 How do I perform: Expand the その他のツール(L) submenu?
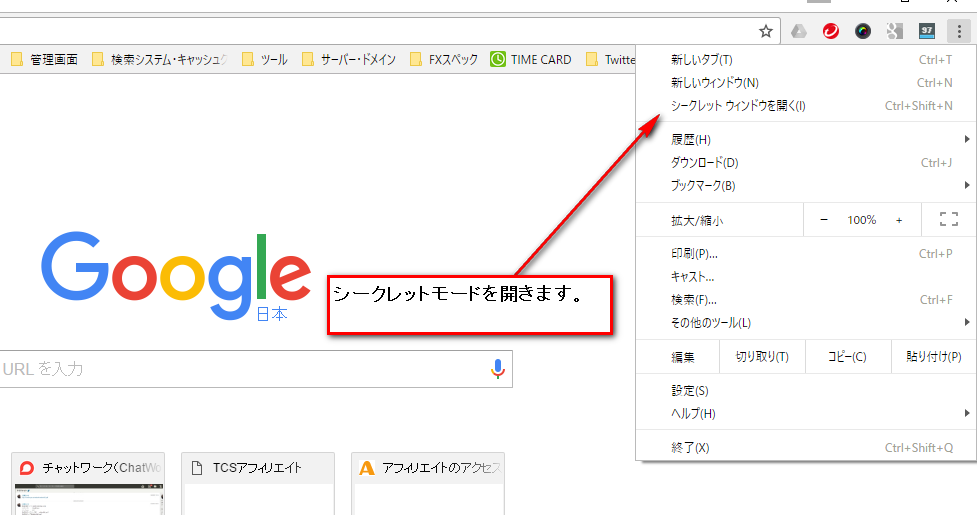pyautogui.click(x=806, y=323)
